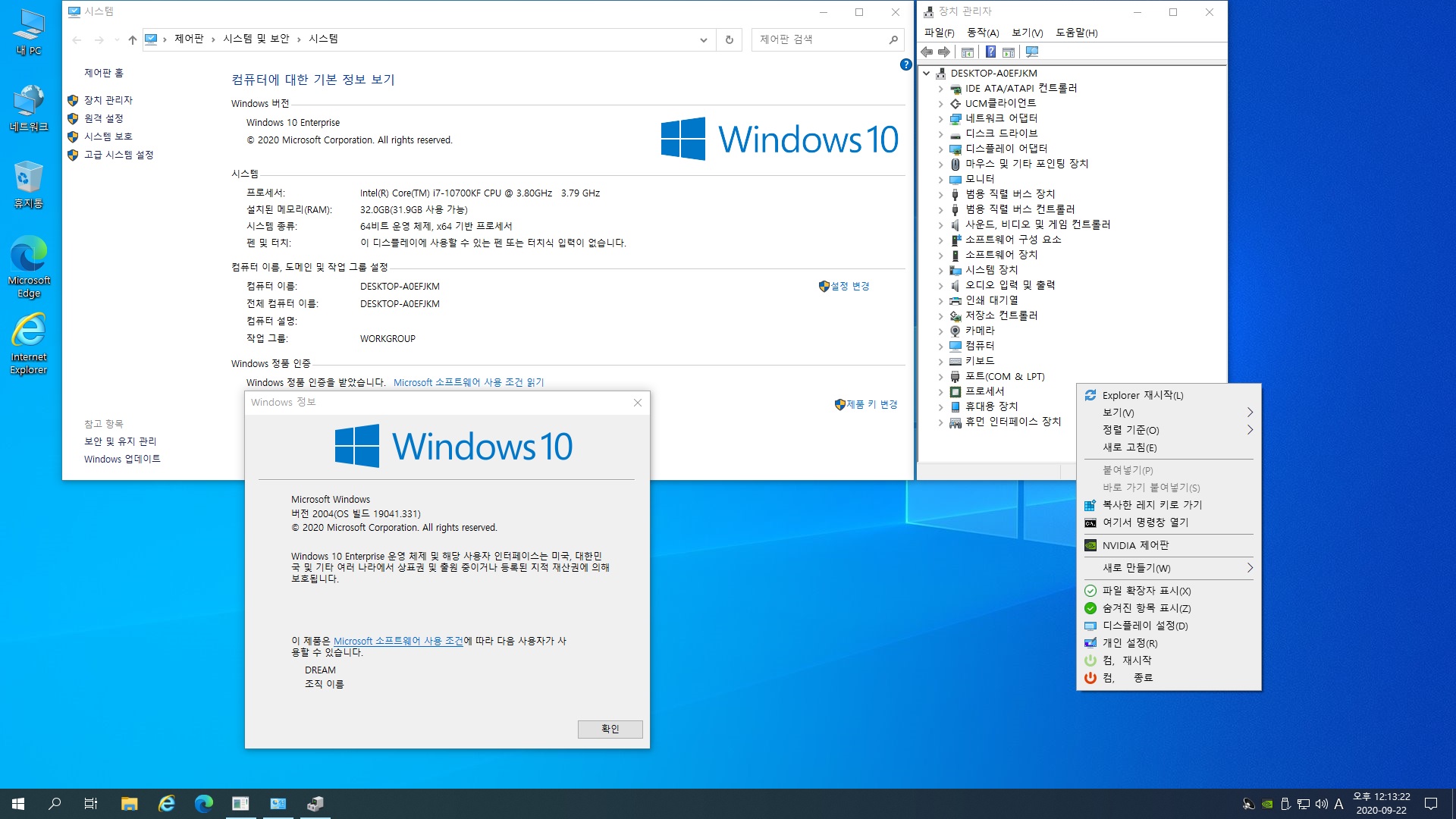Expand 보기(V) submenu in context menu
Image resolution: width=1456 pixels, height=819 pixels.
[1169, 413]
